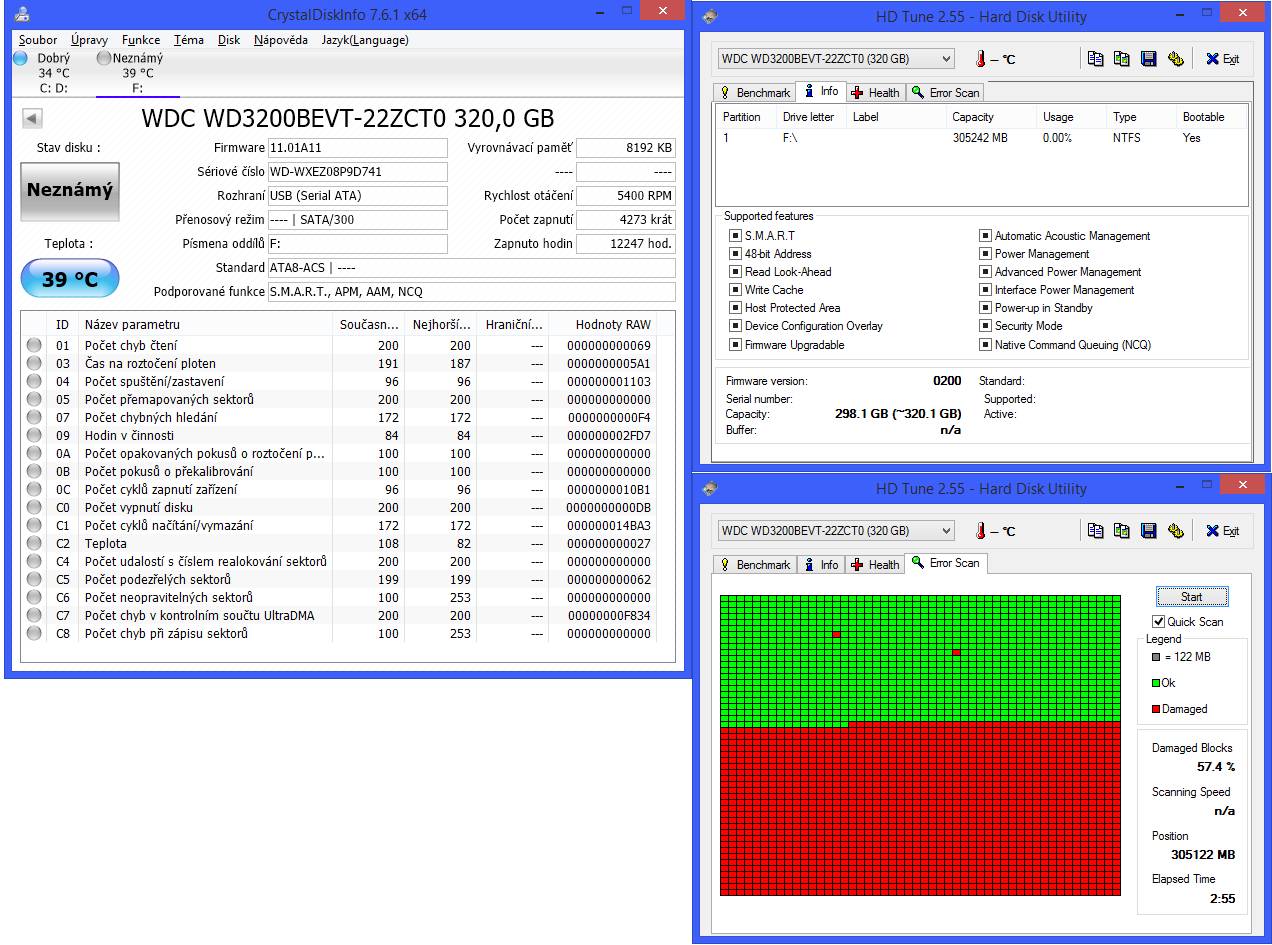Open options icon in upper HD Tune window
Screen dimensions: 1272x945
[x=1176, y=59]
